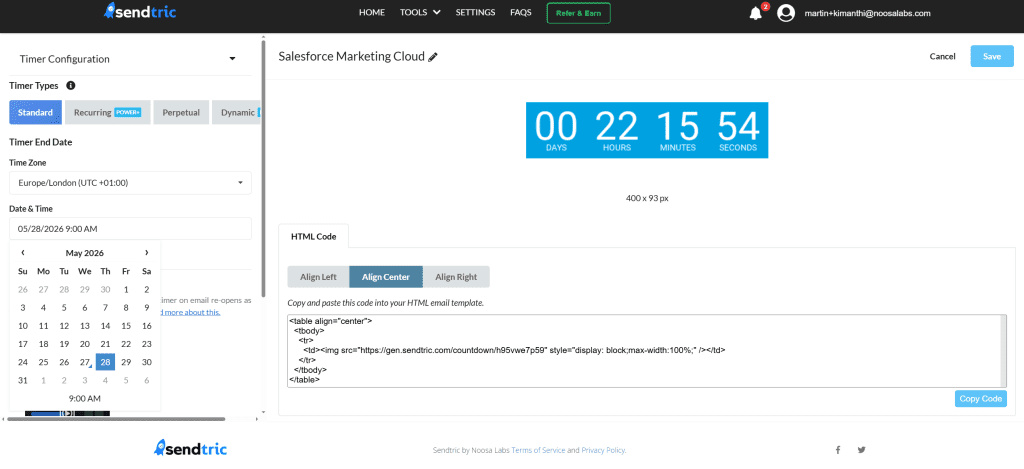
Task: Open the Privacy Policy link
Action: point(603,450)
